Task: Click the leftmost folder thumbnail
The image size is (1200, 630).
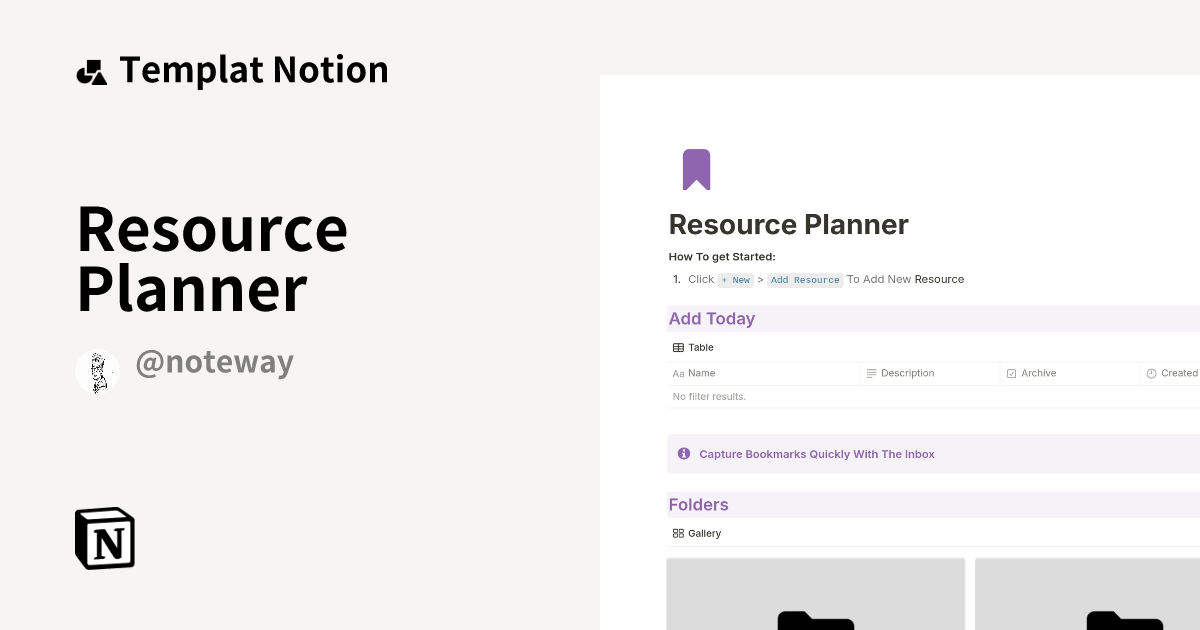Action: click(x=815, y=600)
